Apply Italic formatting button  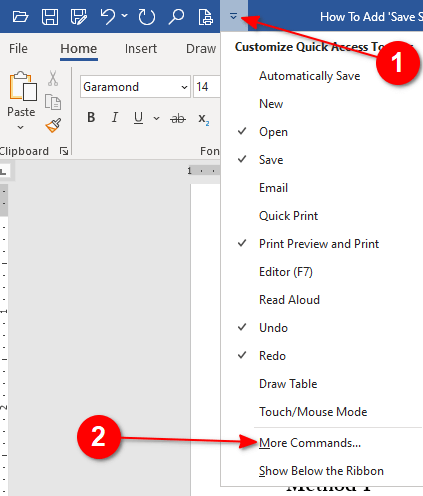click(x=115, y=117)
